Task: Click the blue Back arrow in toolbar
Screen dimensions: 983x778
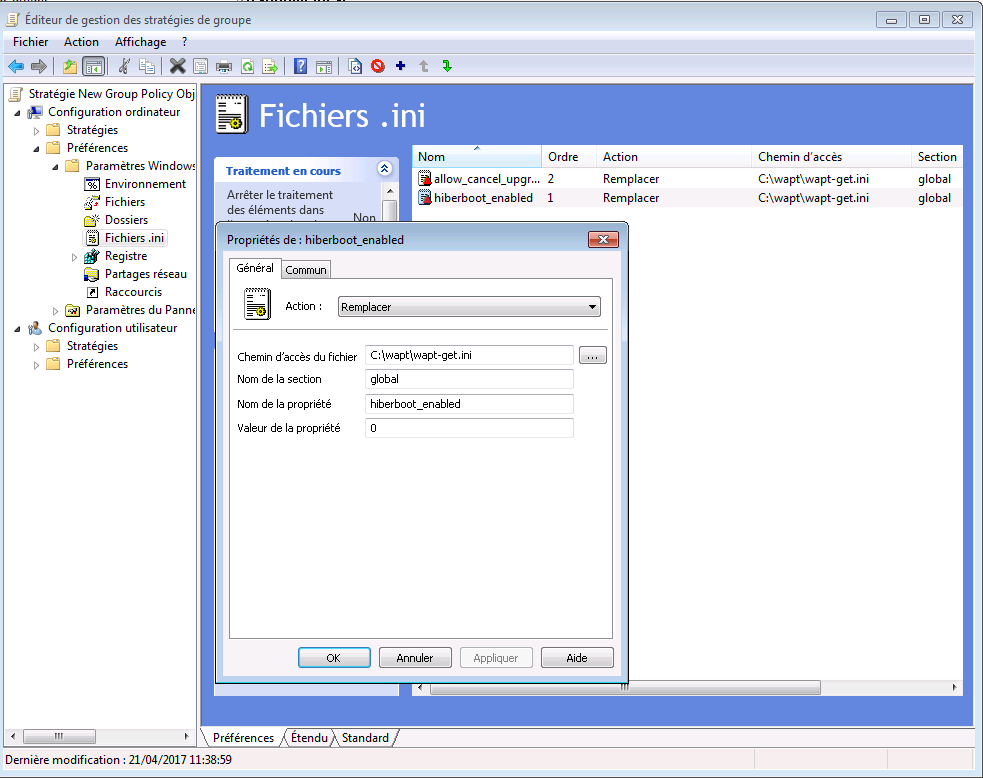Action: [16, 66]
